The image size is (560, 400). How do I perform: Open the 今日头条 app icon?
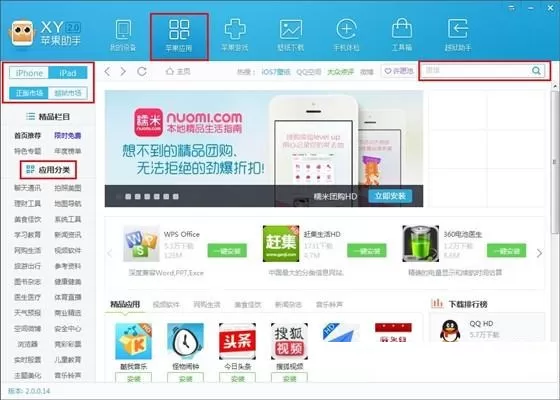click(238, 341)
